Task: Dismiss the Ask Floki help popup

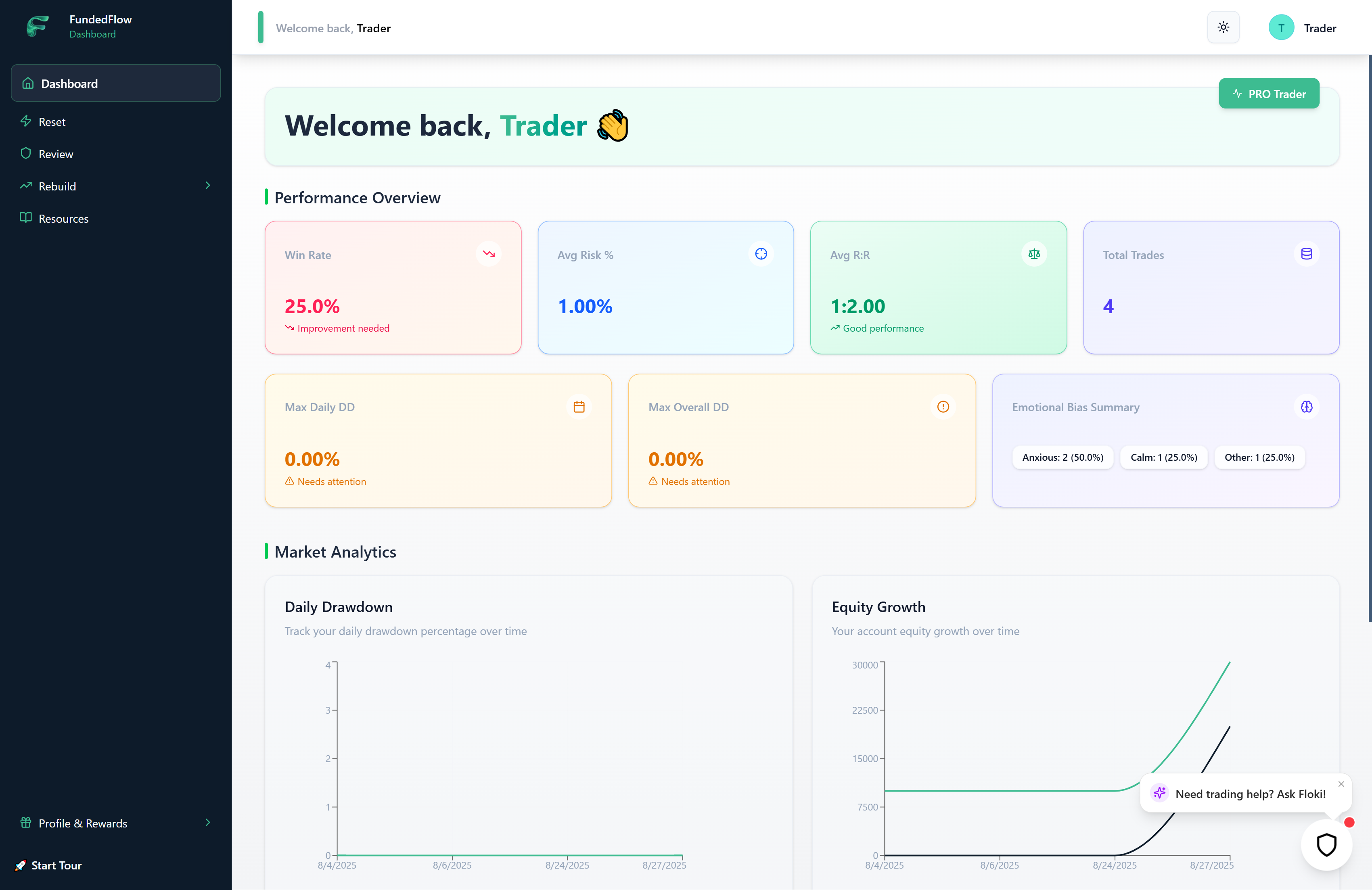Action: pyautogui.click(x=1341, y=784)
